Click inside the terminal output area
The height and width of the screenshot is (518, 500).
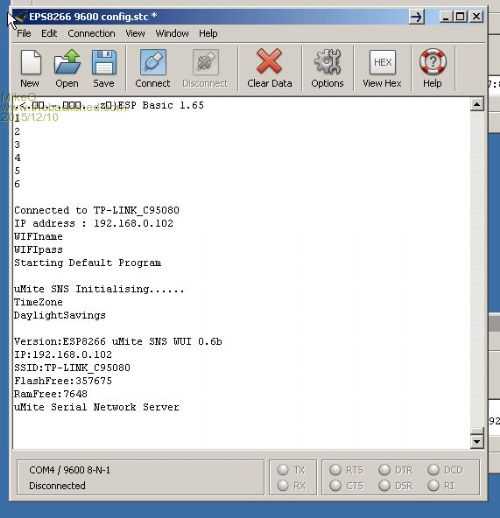tap(241, 273)
